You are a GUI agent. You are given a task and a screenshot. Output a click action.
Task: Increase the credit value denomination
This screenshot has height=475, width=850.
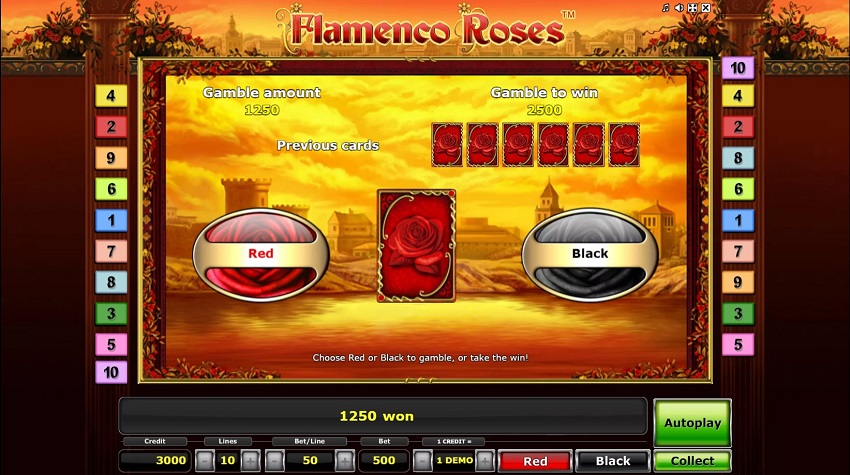click(485, 461)
